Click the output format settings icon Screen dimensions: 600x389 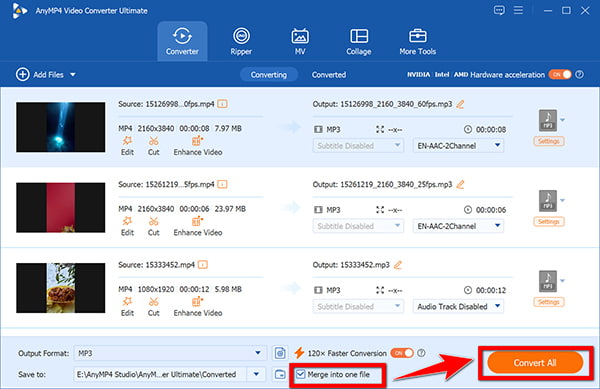(x=280, y=353)
